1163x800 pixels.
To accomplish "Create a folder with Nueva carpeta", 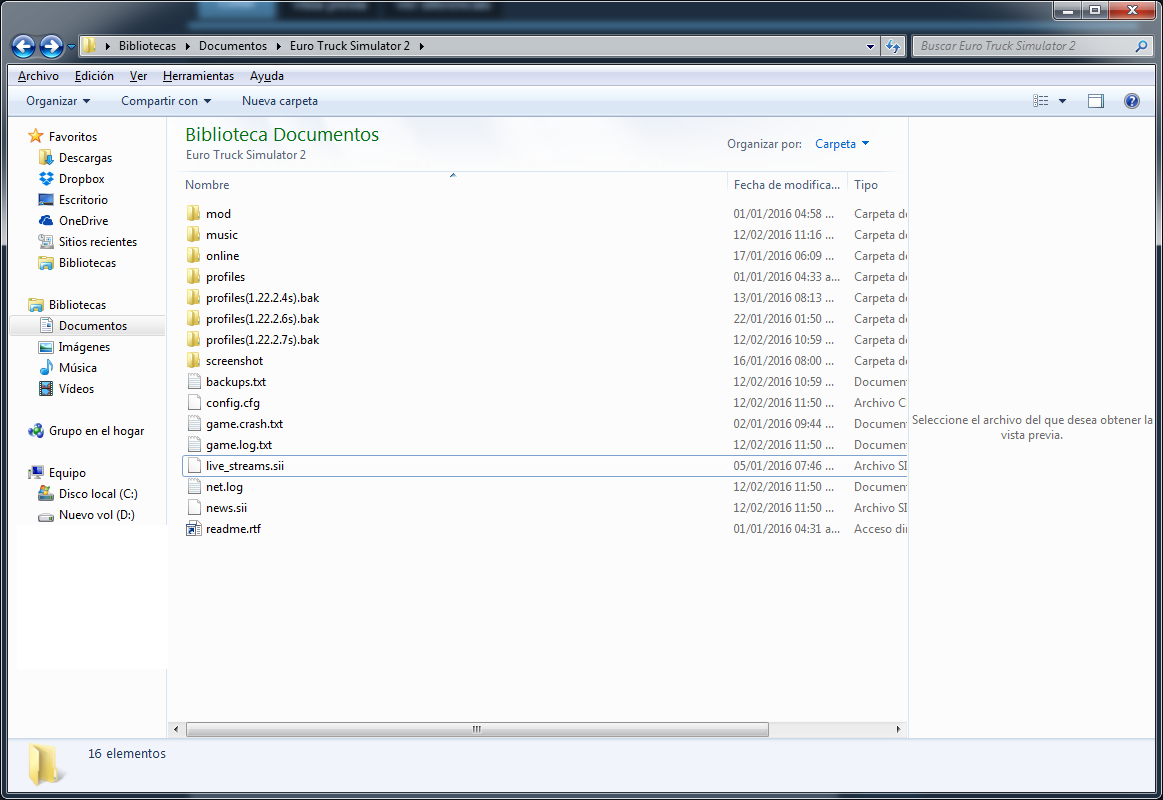I will coord(280,101).
